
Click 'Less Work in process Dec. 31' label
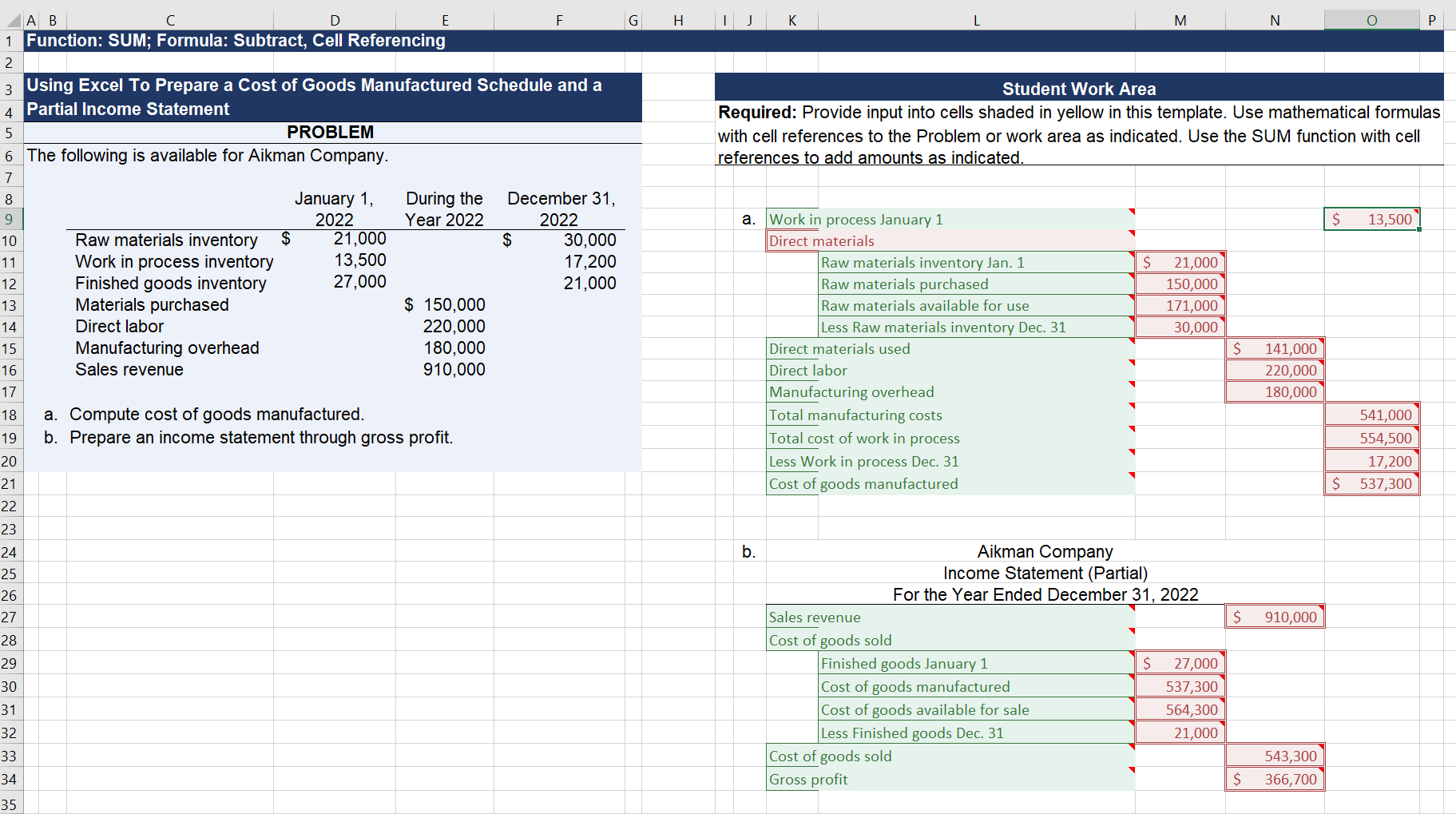pyautogui.click(x=950, y=461)
